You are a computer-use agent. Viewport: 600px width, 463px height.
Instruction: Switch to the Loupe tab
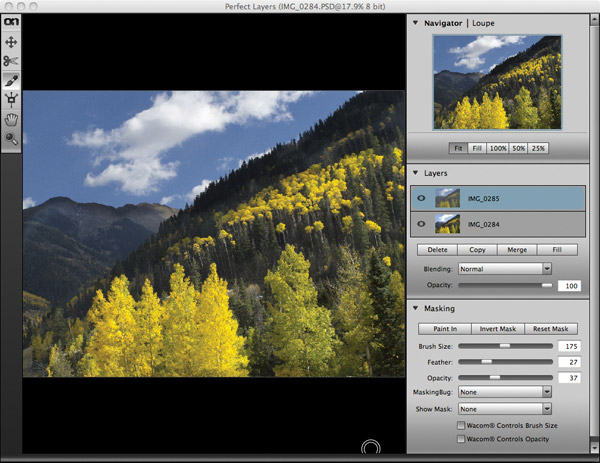pyautogui.click(x=483, y=23)
